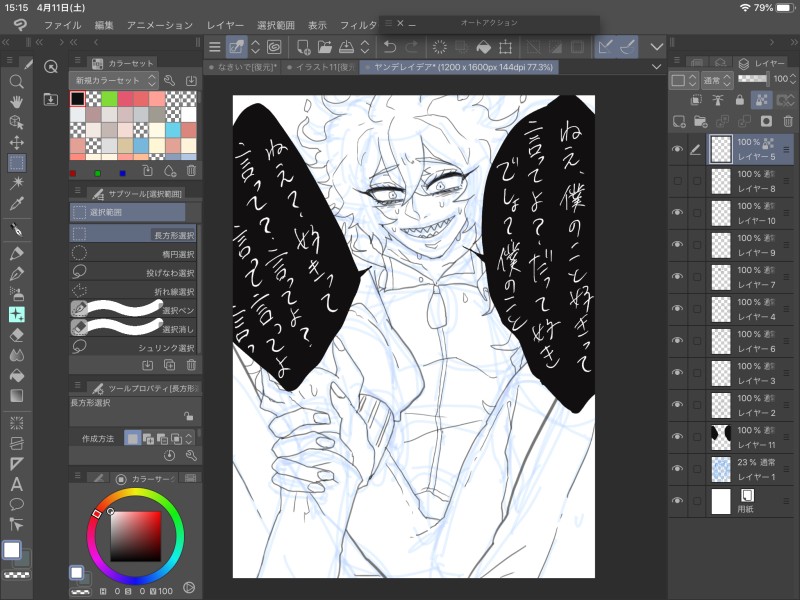Viewport: 800px width, 600px height.
Task: Click the Open file folder icon
Action: point(324,47)
